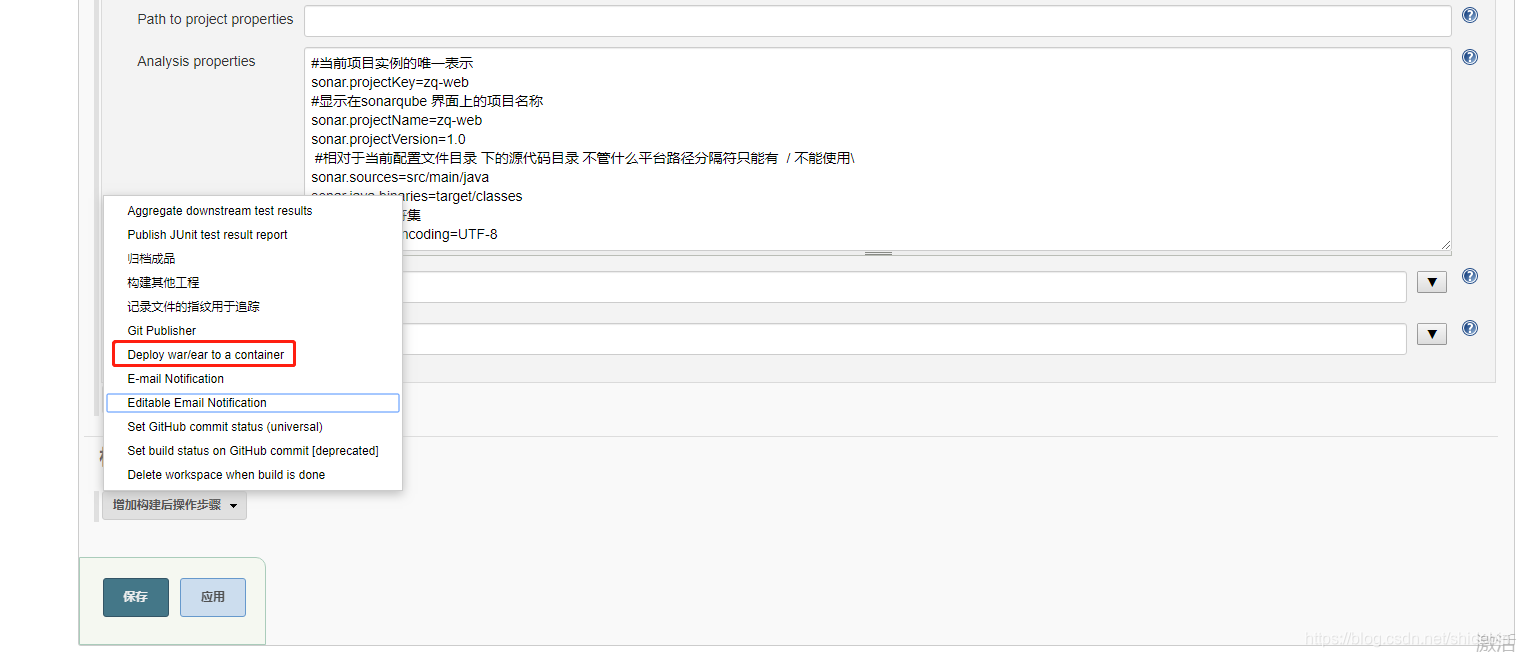This screenshot has height=657, width=1519.
Task: Select Aggregate downstream test results
Action: [x=219, y=210]
